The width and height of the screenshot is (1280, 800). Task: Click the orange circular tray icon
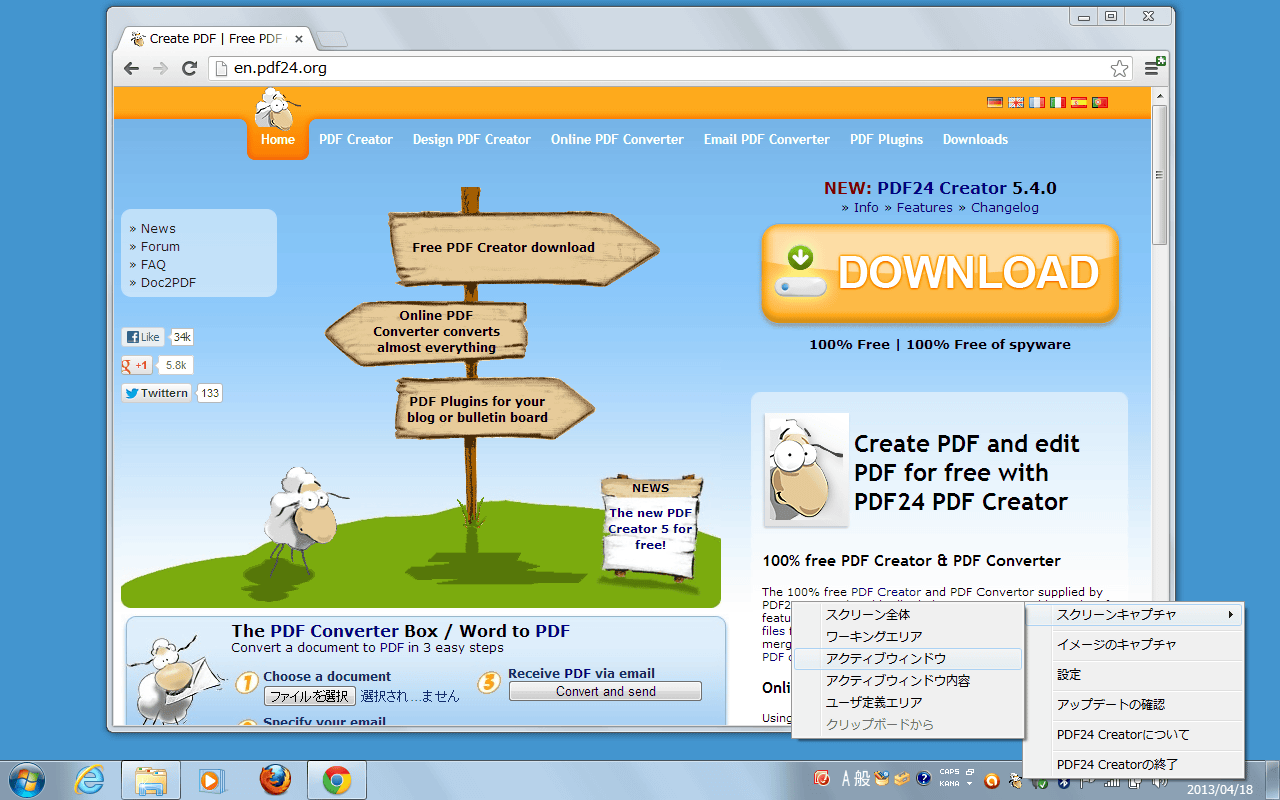pyautogui.click(x=992, y=781)
